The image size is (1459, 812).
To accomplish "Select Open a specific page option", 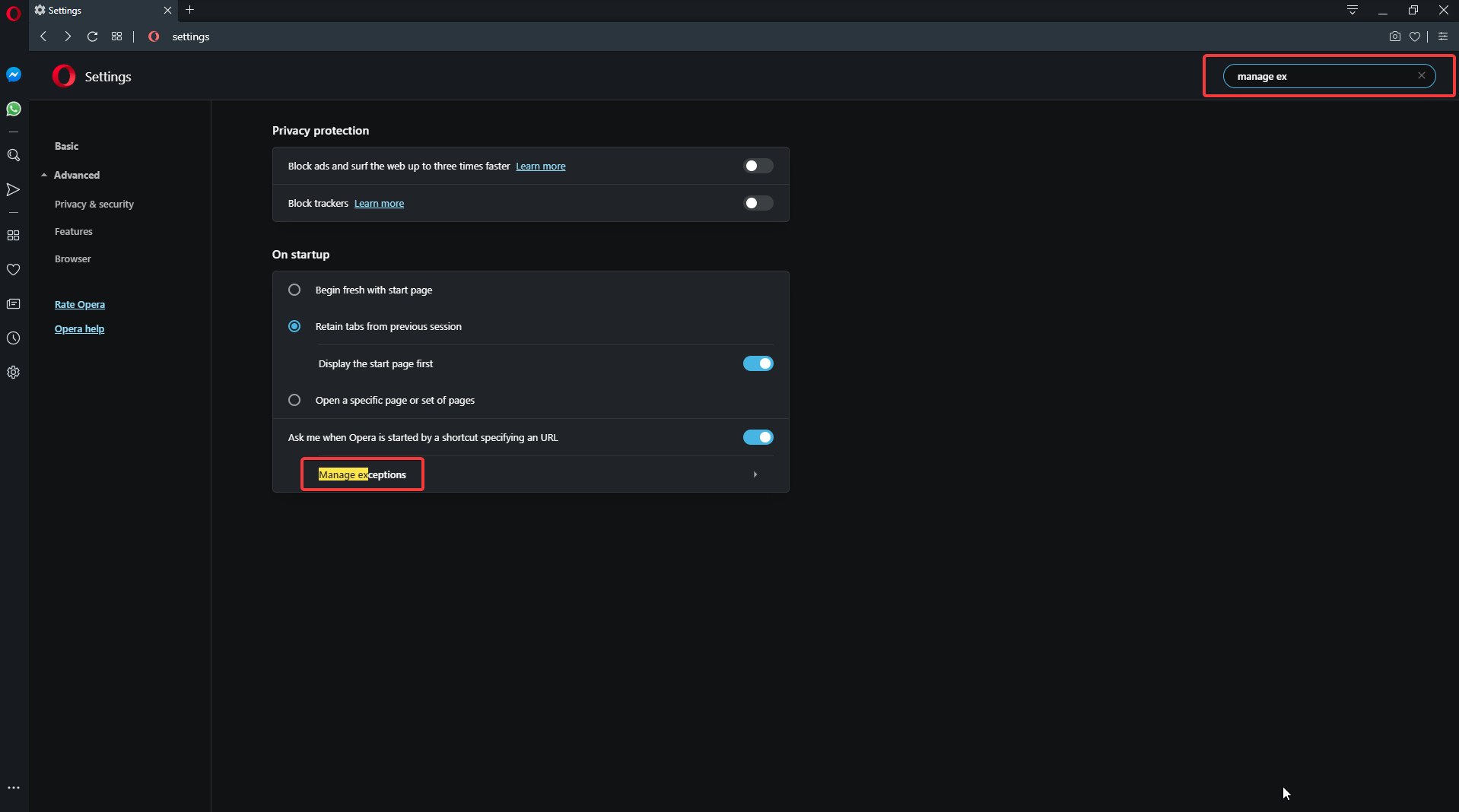I will click(x=294, y=400).
